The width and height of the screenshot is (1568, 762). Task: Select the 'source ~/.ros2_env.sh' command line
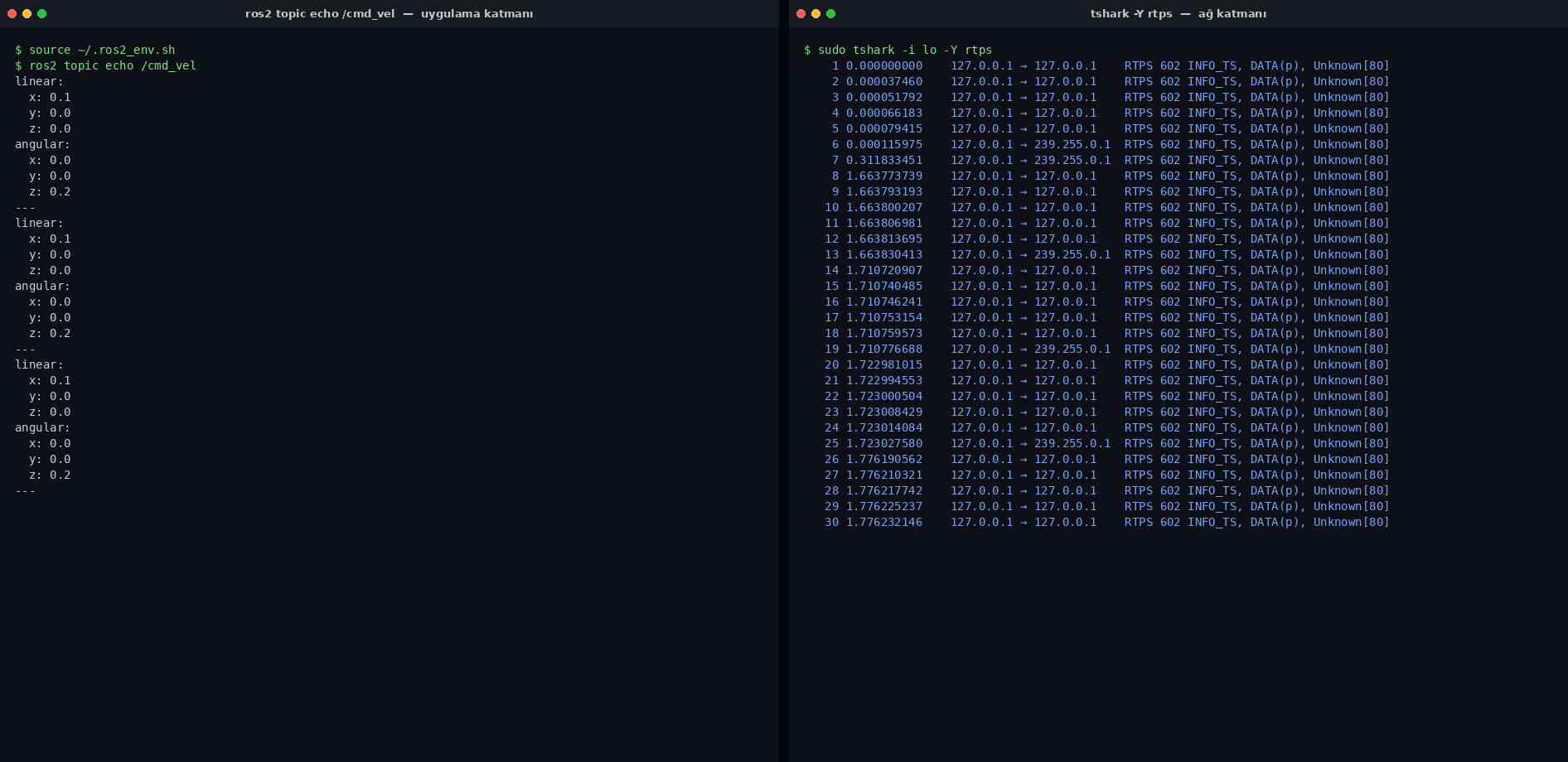tap(94, 50)
